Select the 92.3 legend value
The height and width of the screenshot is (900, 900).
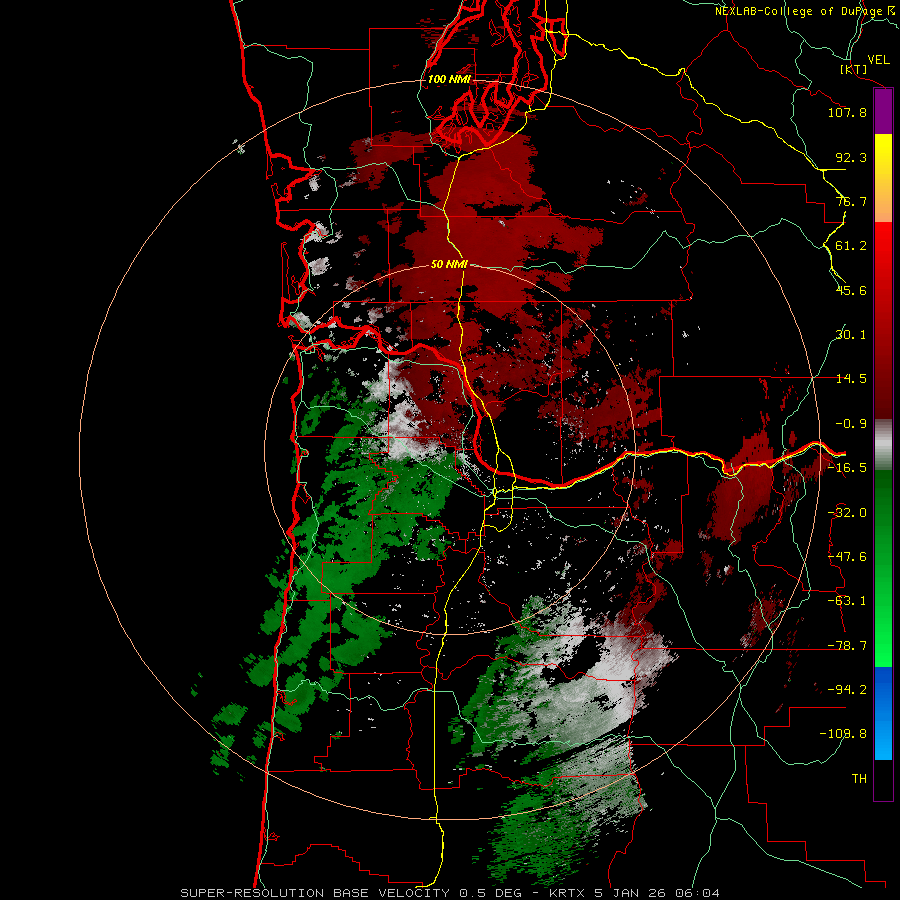[851, 157]
